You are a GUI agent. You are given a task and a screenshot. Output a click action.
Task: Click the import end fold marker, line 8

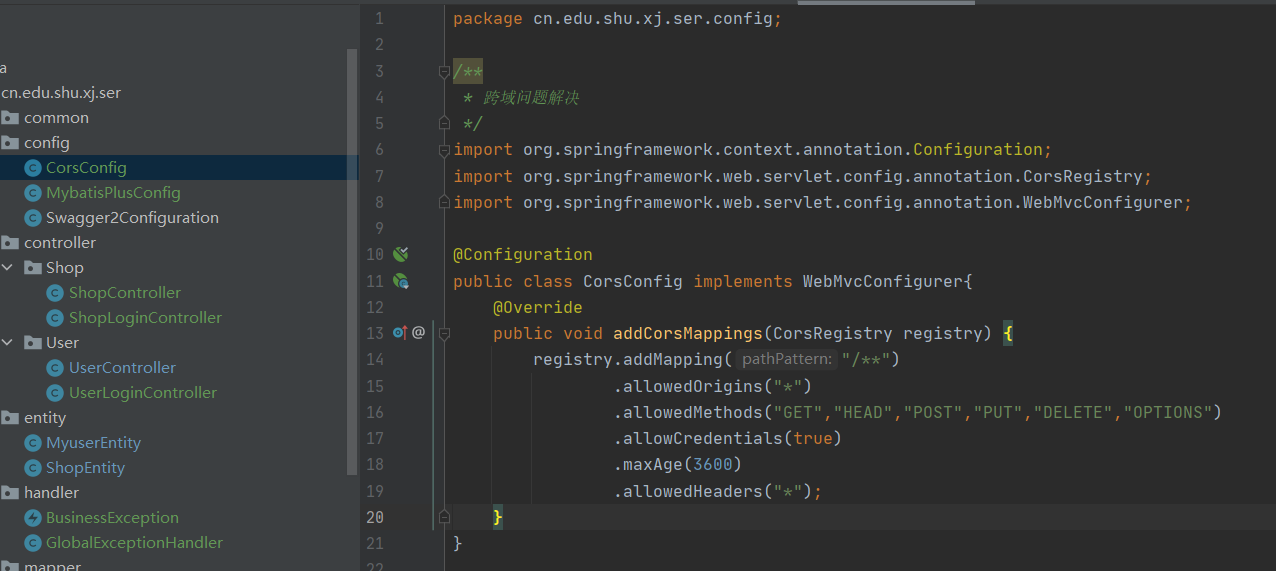coord(444,202)
